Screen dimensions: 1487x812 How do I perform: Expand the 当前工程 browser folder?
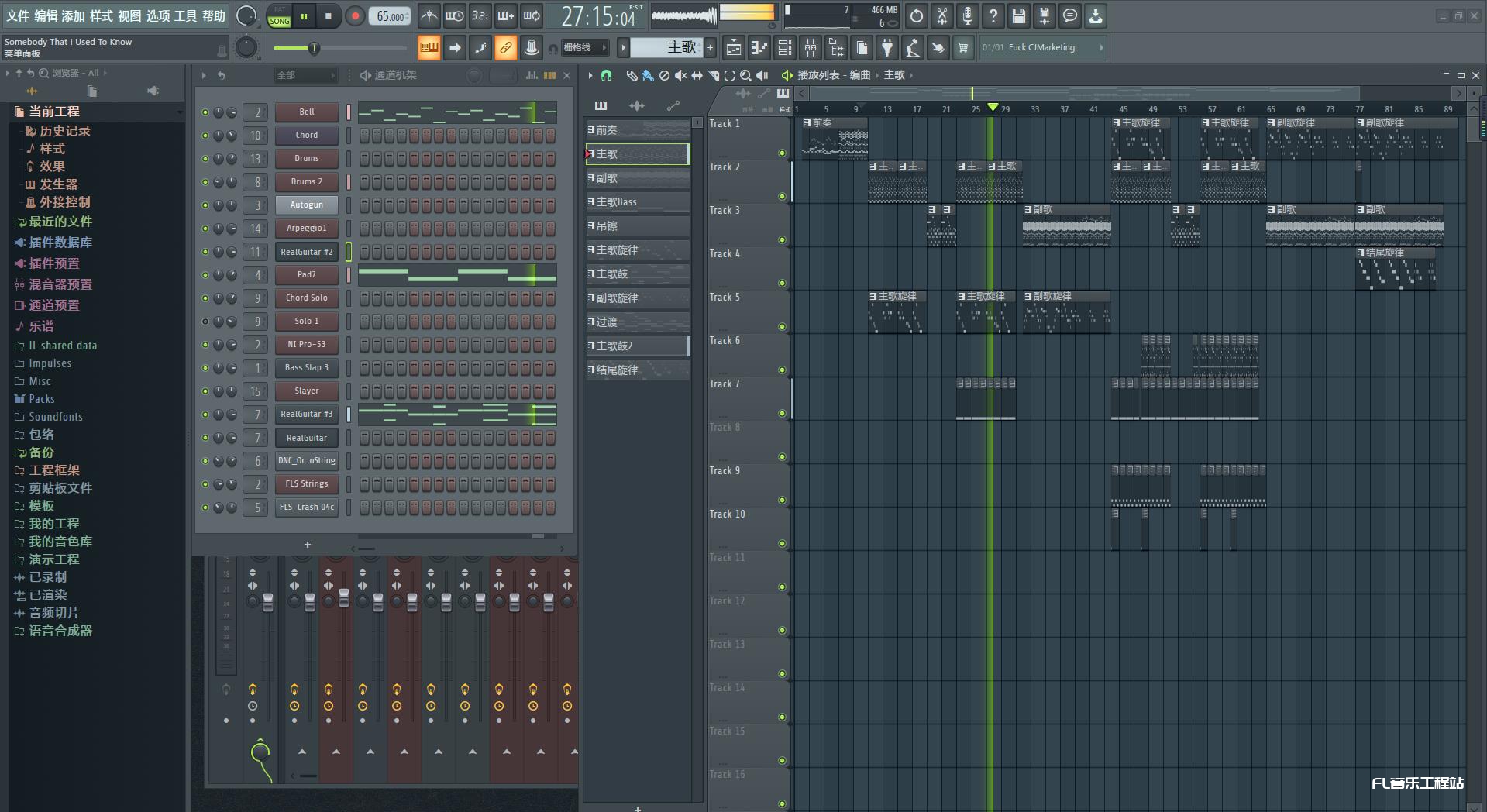tap(54, 112)
